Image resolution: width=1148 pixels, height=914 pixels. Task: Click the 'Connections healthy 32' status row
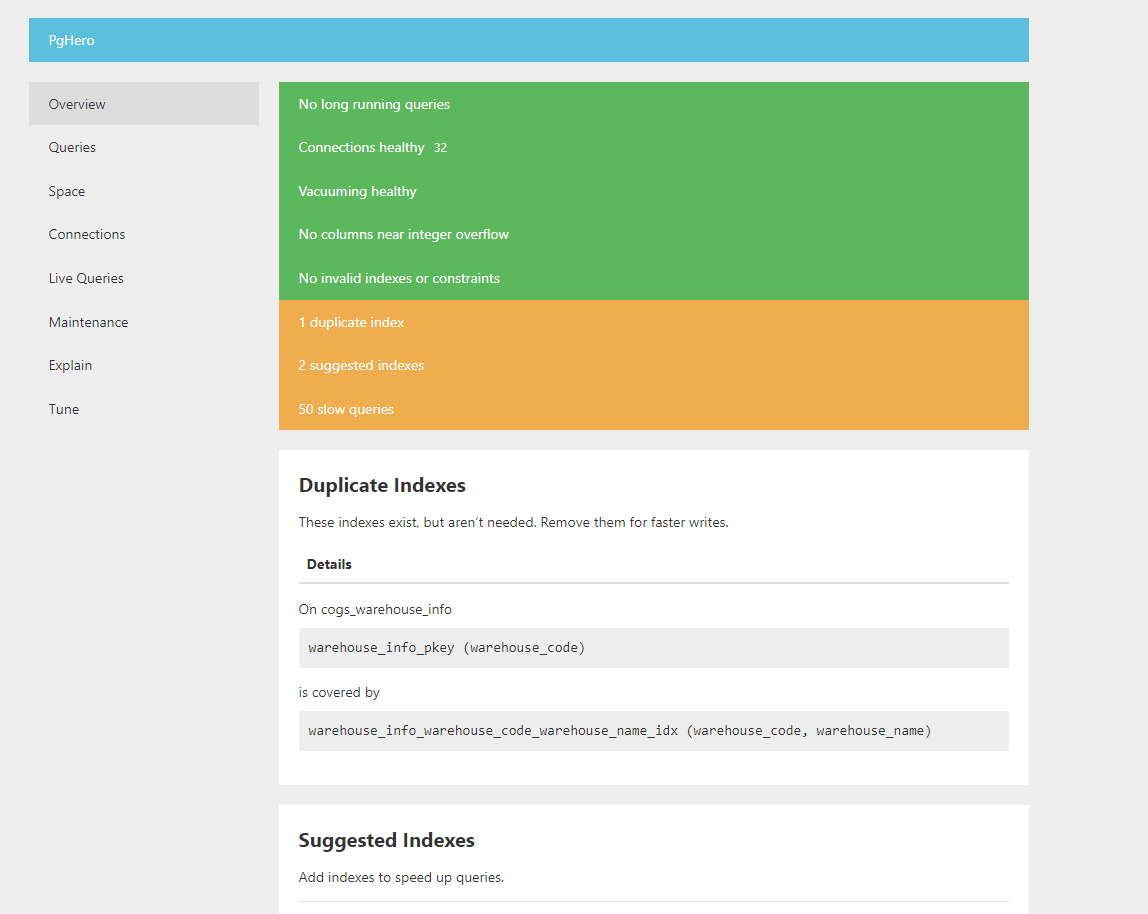tap(372, 147)
